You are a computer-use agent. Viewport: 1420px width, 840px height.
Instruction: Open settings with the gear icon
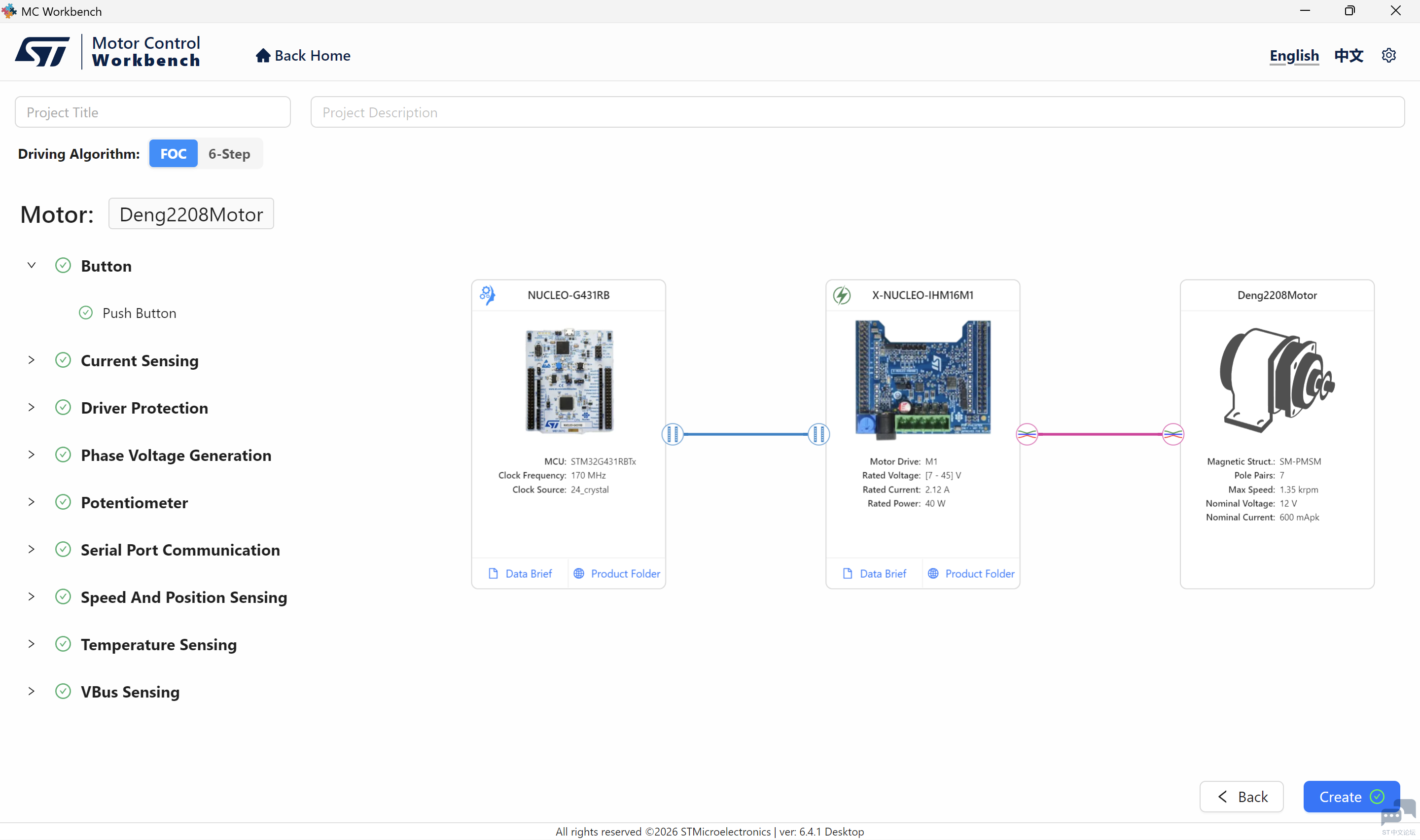click(1388, 56)
